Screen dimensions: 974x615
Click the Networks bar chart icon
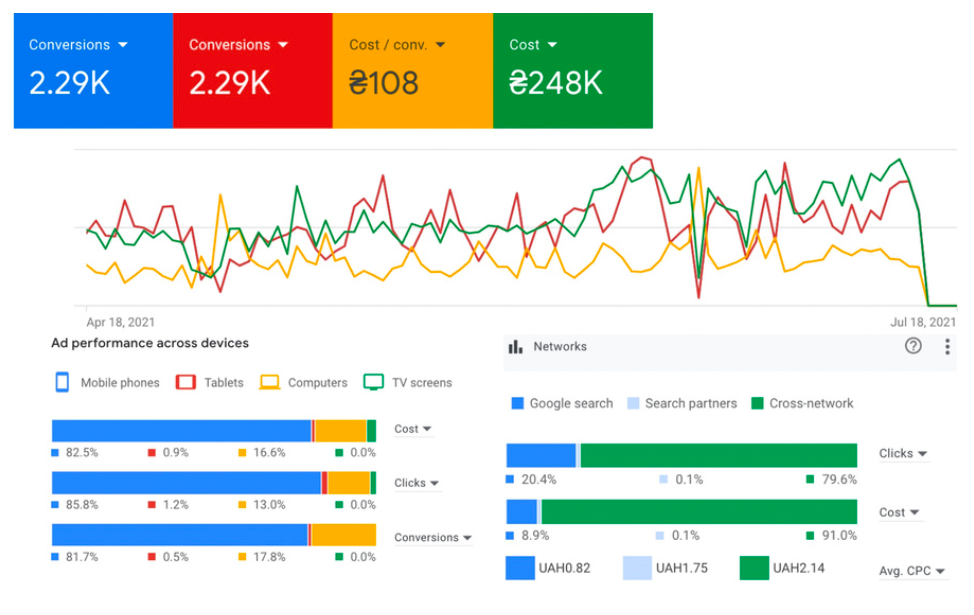tap(516, 346)
